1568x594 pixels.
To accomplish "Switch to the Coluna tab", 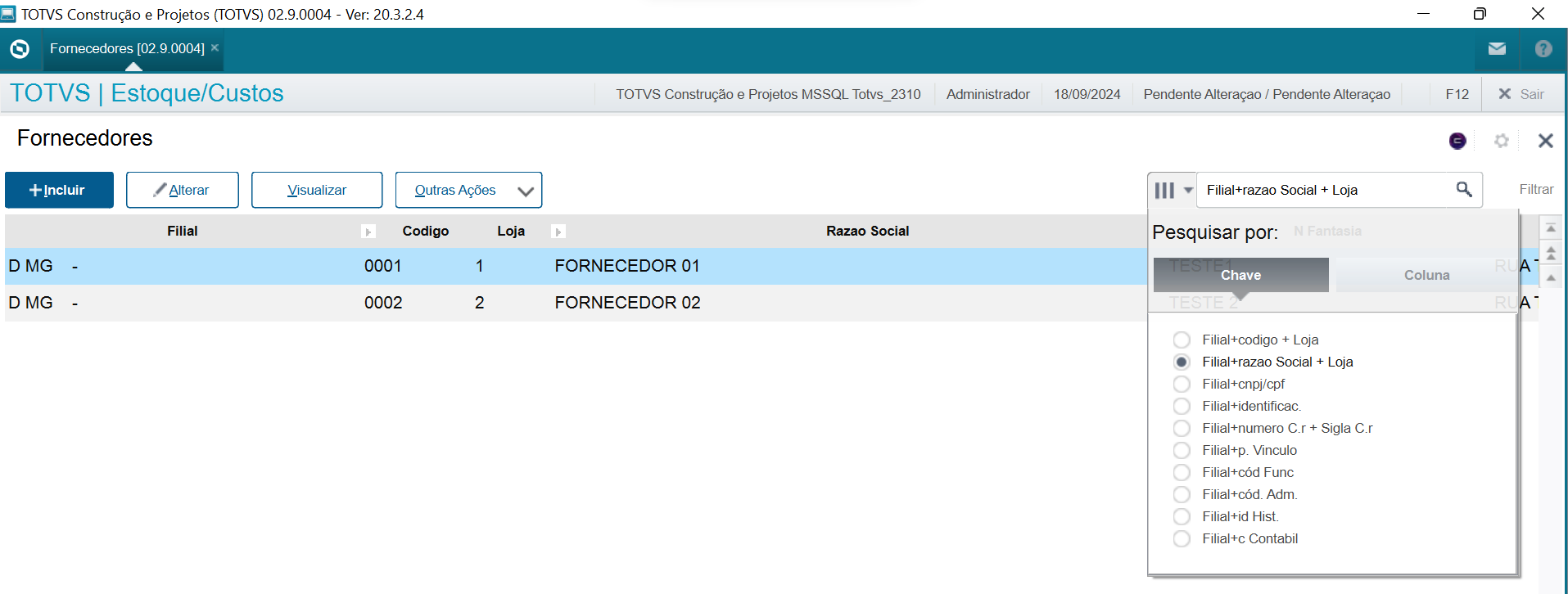I will tap(1426, 275).
